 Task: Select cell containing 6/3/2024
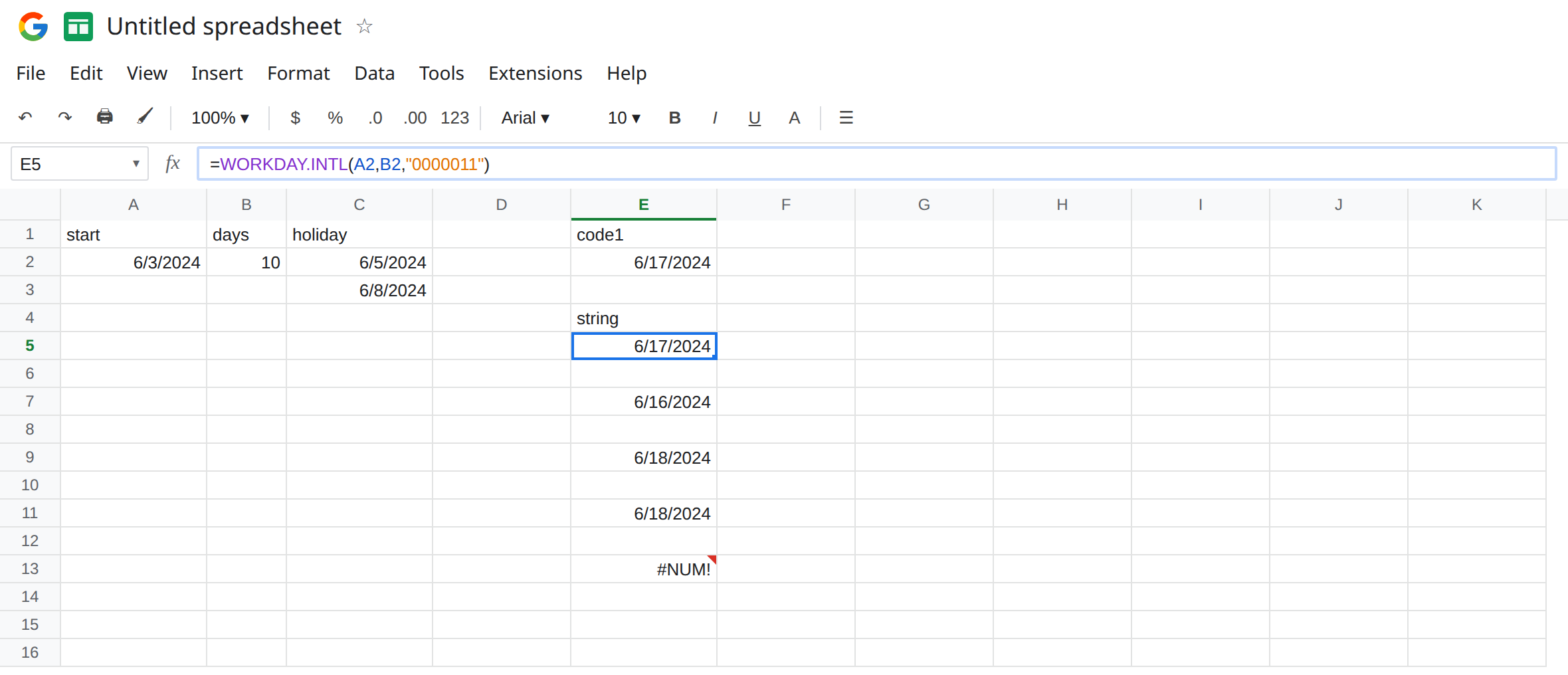coord(134,262)
